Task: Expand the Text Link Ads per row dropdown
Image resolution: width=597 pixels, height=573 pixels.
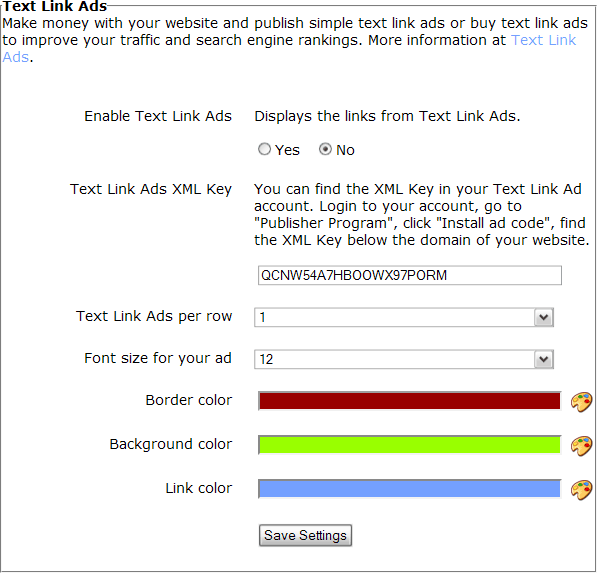Action: [404, 317]
